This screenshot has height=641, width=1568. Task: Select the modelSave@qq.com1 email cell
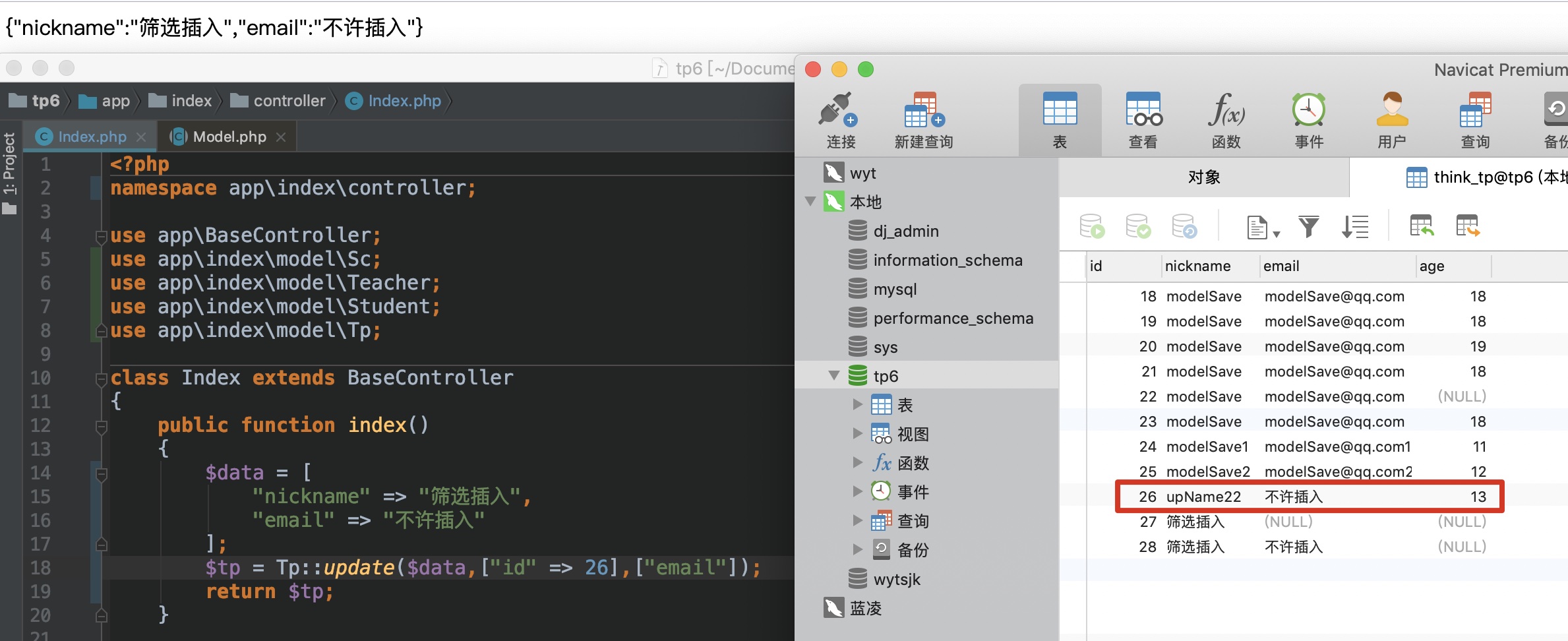coord(1337,446)
